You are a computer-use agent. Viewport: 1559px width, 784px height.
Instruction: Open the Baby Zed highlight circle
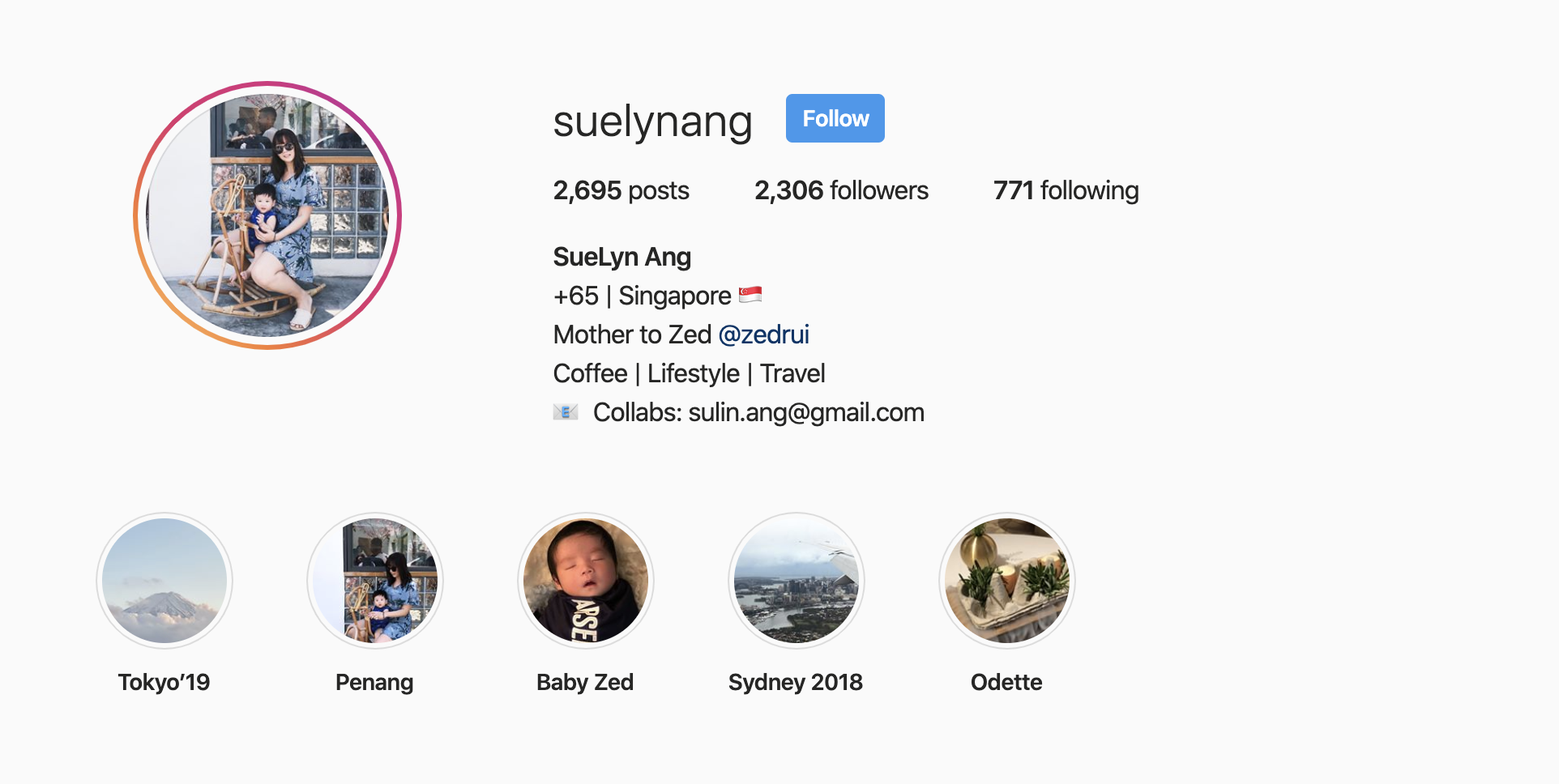click(x=586, y=581)
